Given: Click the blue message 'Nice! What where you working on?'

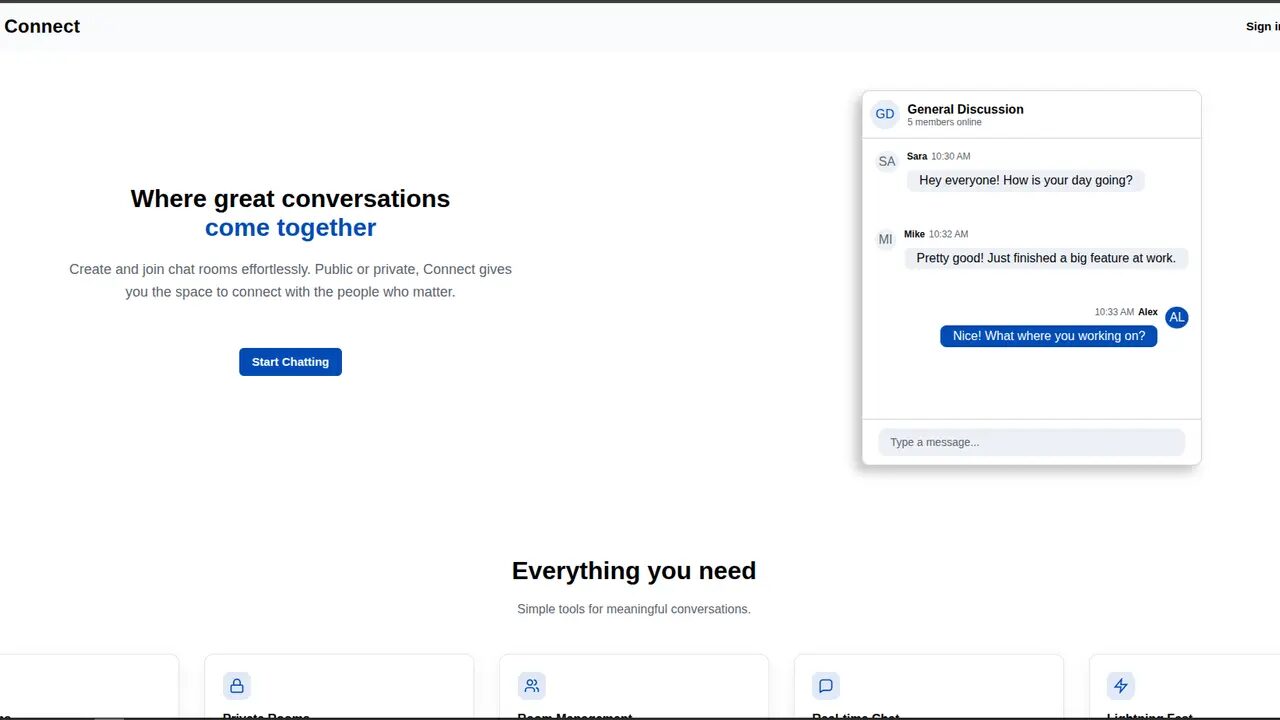Looking at the screenshot, I should tap(1049, 336).
